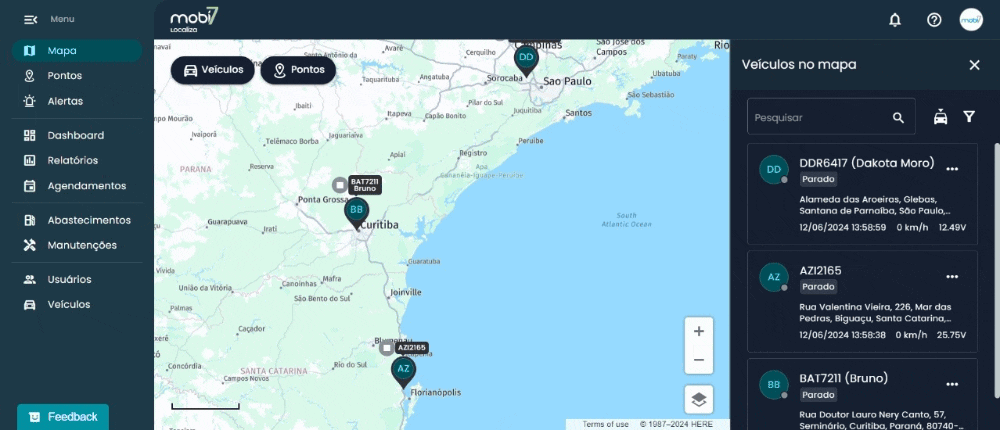Open the help question mark icon
1000x430 pixels.
pyautogui.click(x=934, y=20)
